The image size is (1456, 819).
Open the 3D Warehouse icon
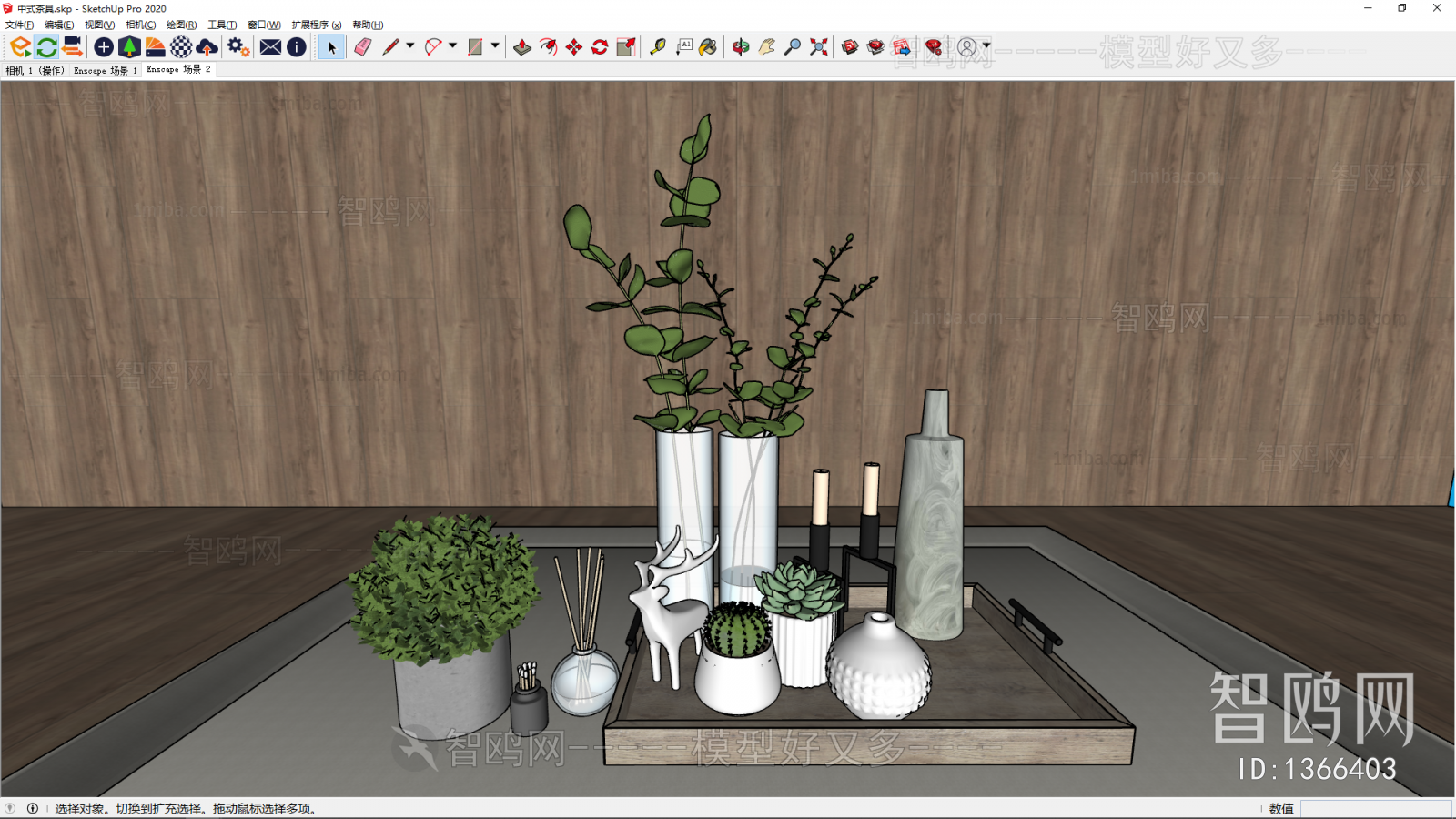pos(850,47)
